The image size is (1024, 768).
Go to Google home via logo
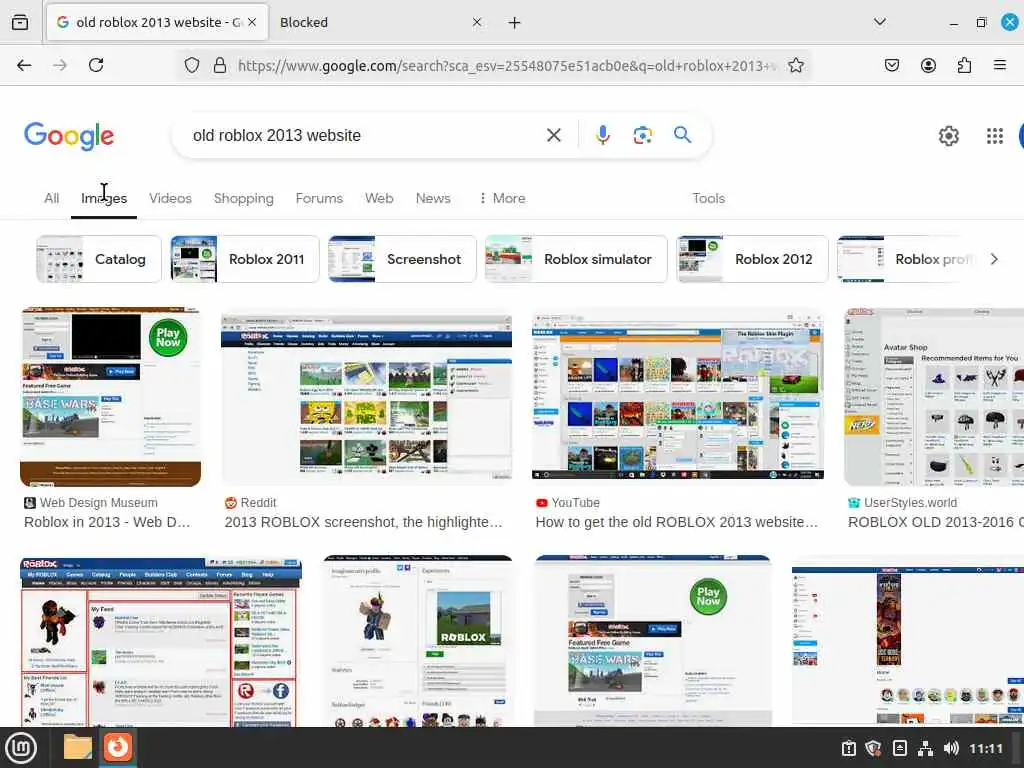click(69, 136)
